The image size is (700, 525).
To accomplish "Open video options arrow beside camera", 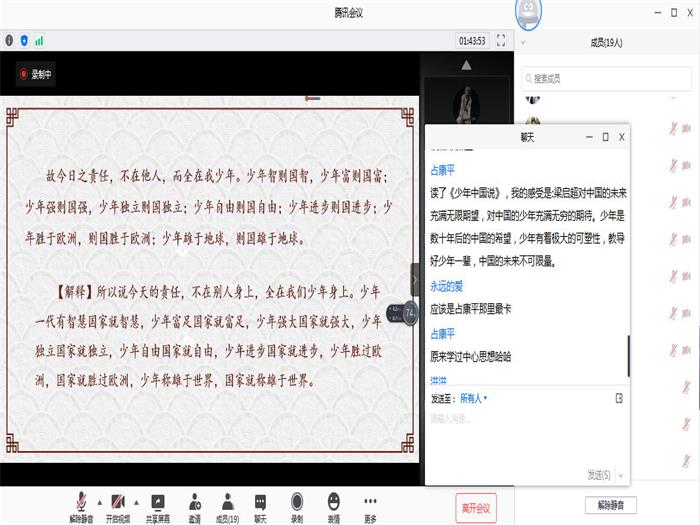I will click(136, 503).
